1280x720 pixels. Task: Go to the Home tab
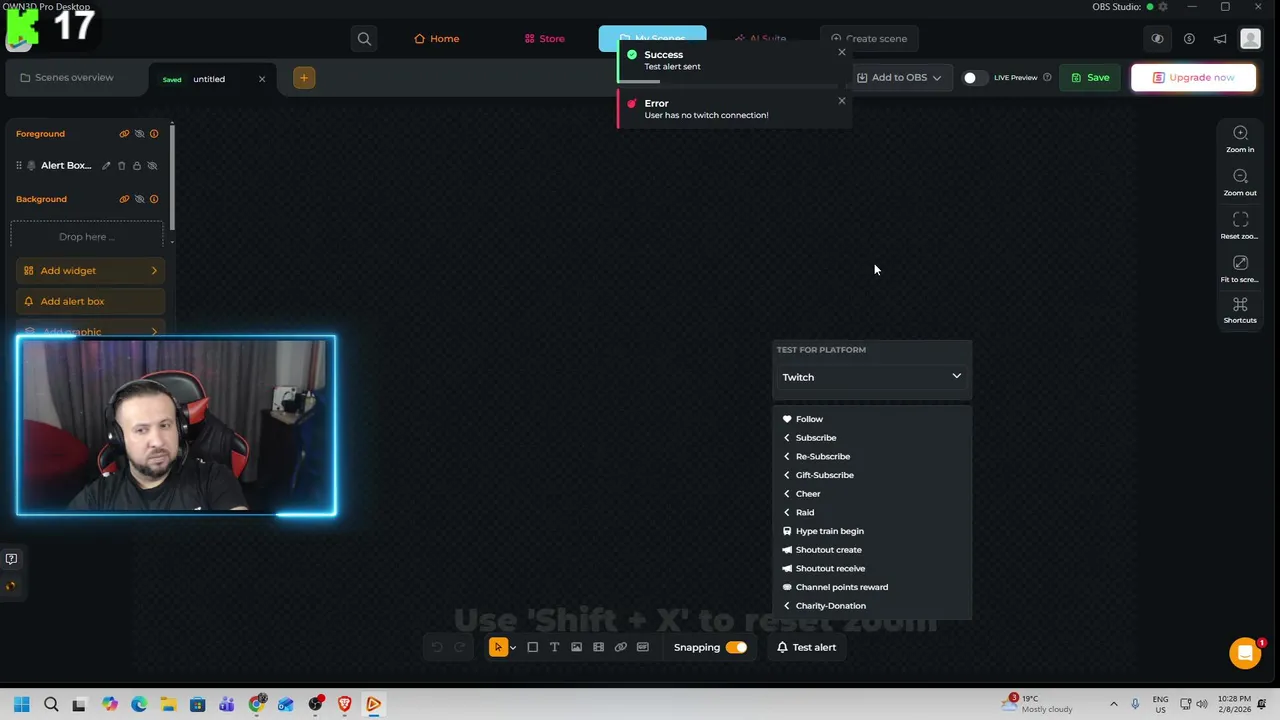coord(437,38)
